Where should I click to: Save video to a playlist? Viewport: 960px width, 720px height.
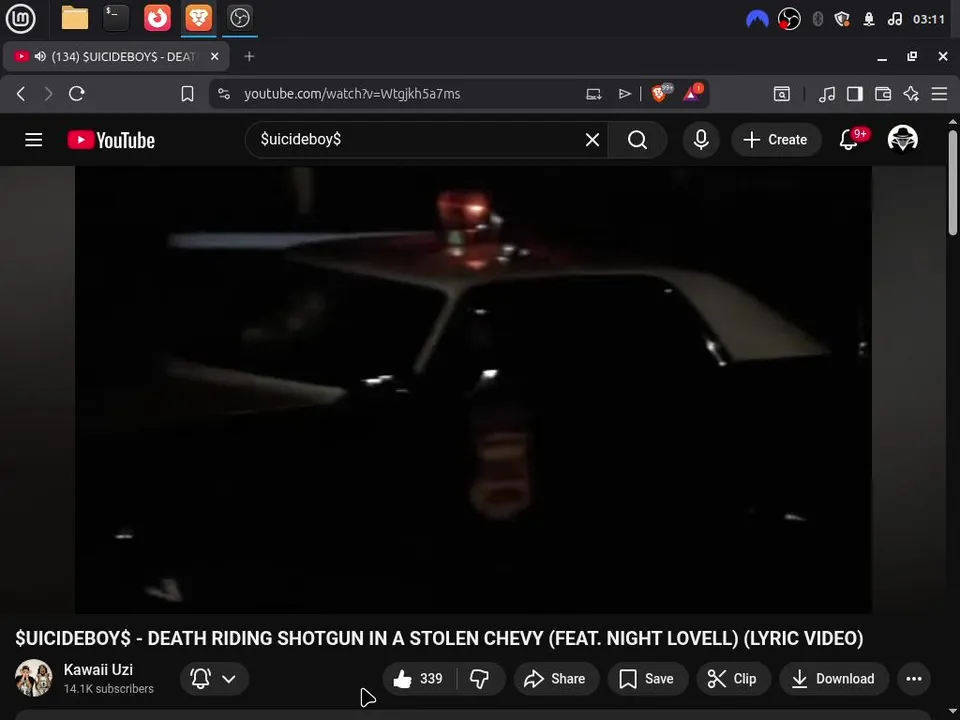[x=647, y=678]
